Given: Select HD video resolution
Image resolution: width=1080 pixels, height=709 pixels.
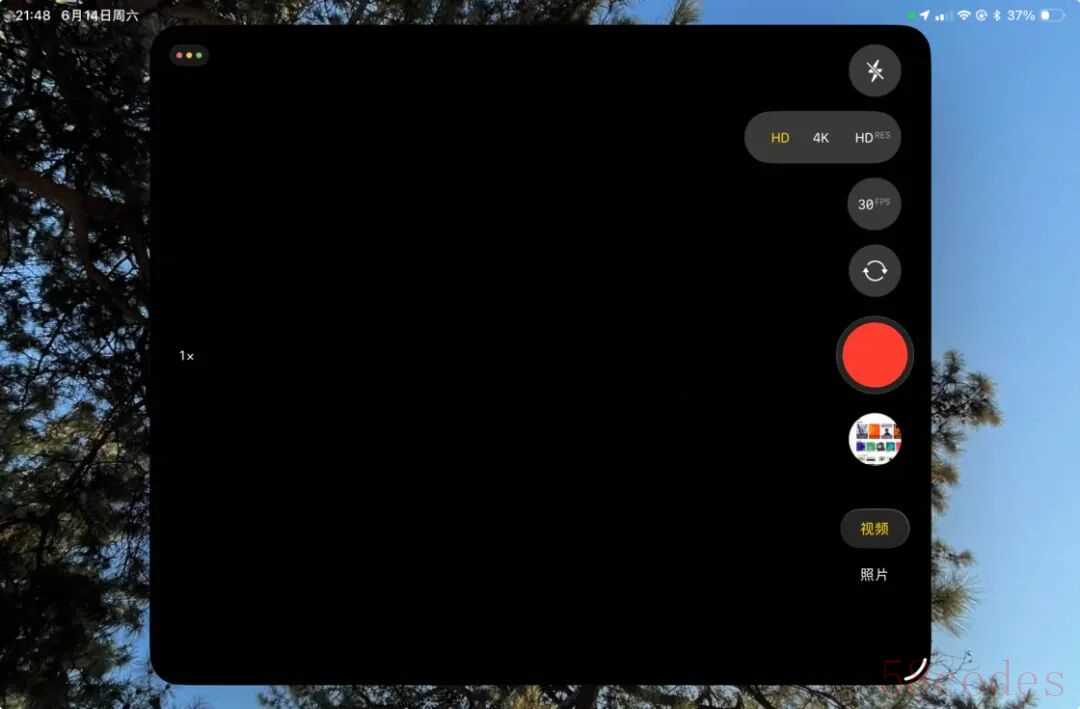Looking at the screenshot, I should click(780, 138).
